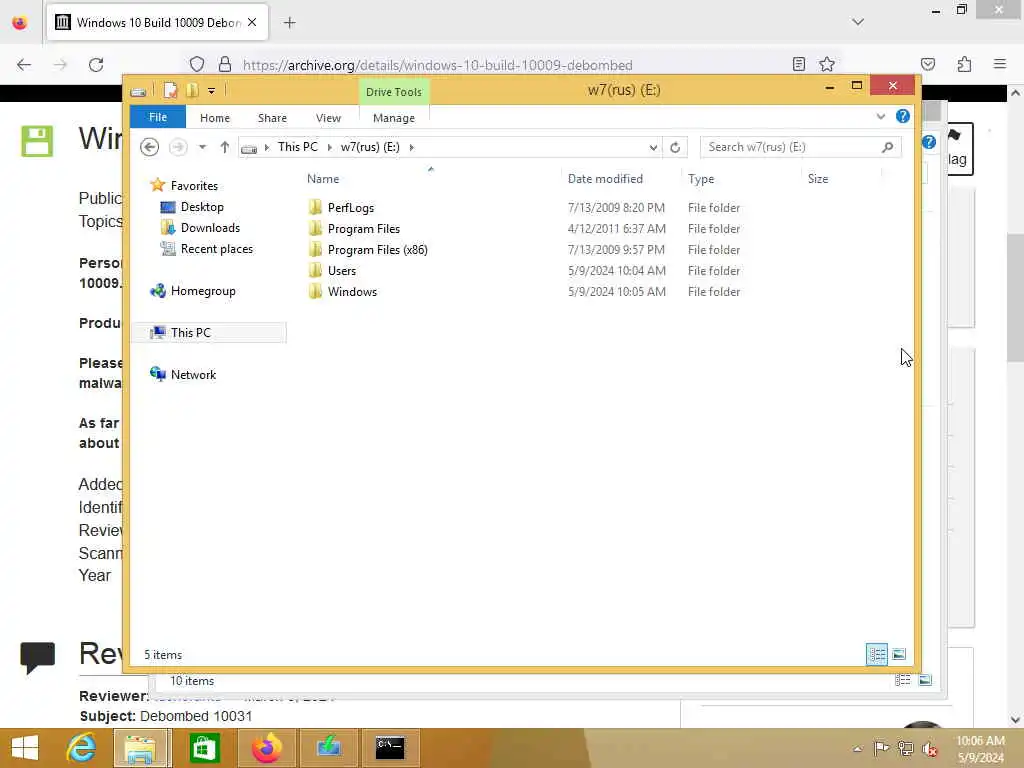Viewport: 1024px width, 768px height.
Task: Click Explorer's forward navigation arrow
Action: [x=178, y=147]
